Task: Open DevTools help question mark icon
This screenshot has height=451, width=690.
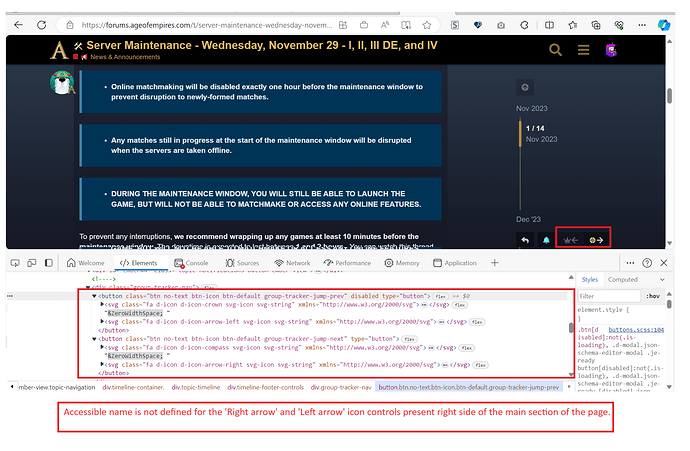Action: pos(647,263)
